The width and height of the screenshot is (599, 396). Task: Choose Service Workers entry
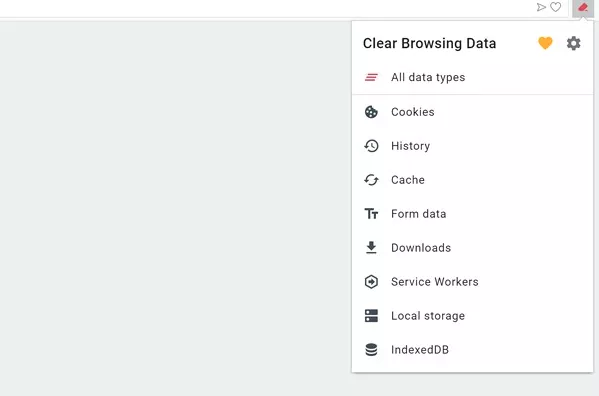pyautogui.click(x=473, y=282)
